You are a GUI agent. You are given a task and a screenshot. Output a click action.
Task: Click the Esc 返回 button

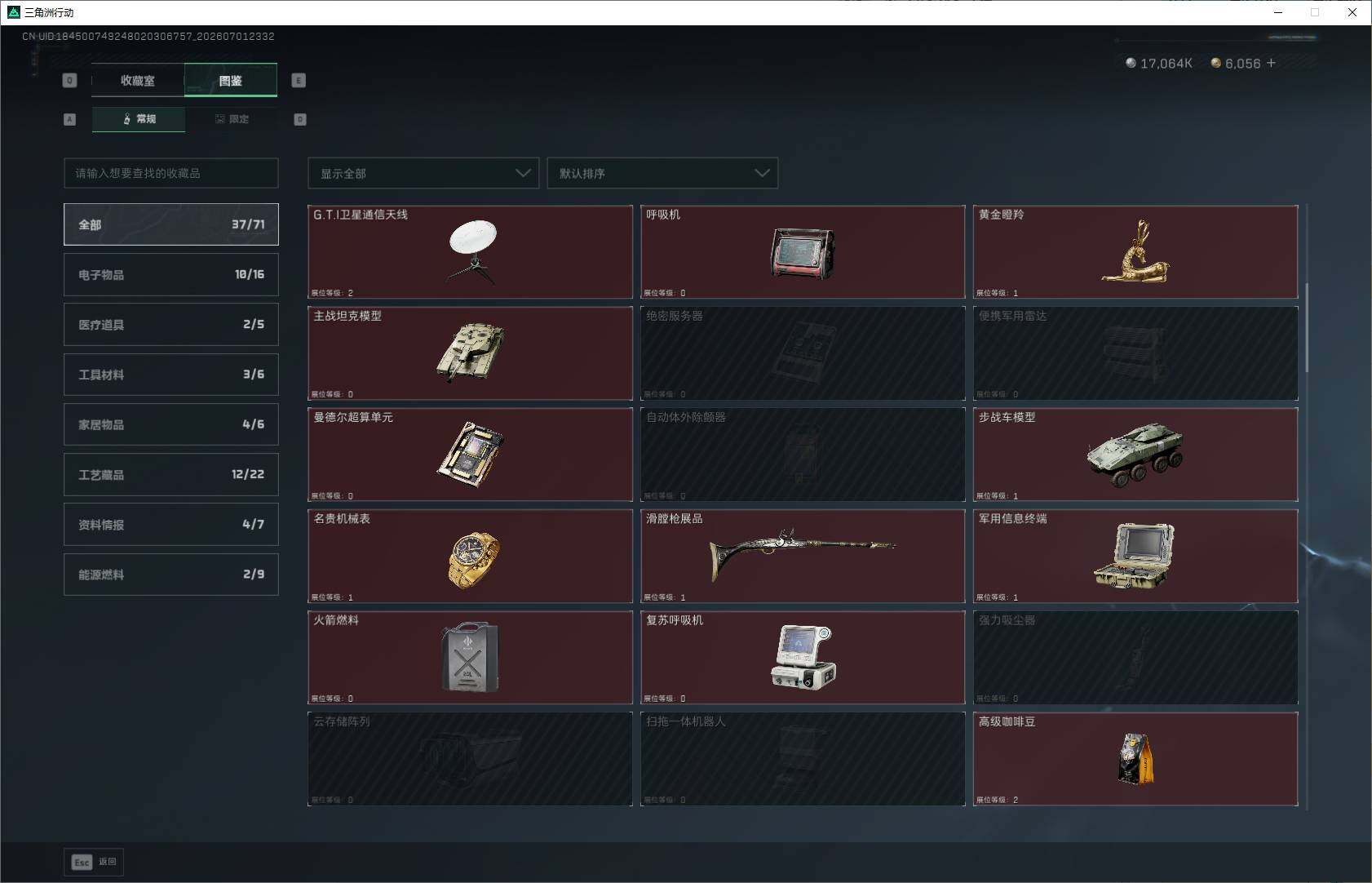[94, 862]
